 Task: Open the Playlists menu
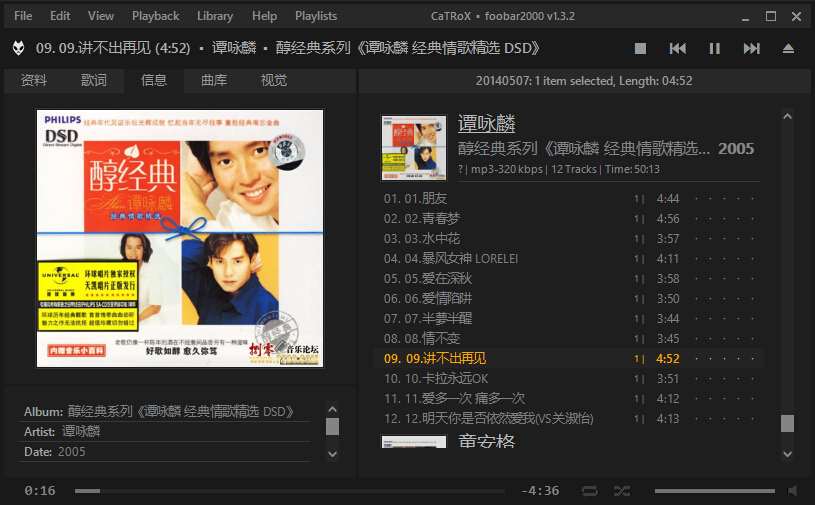point(316,16)
